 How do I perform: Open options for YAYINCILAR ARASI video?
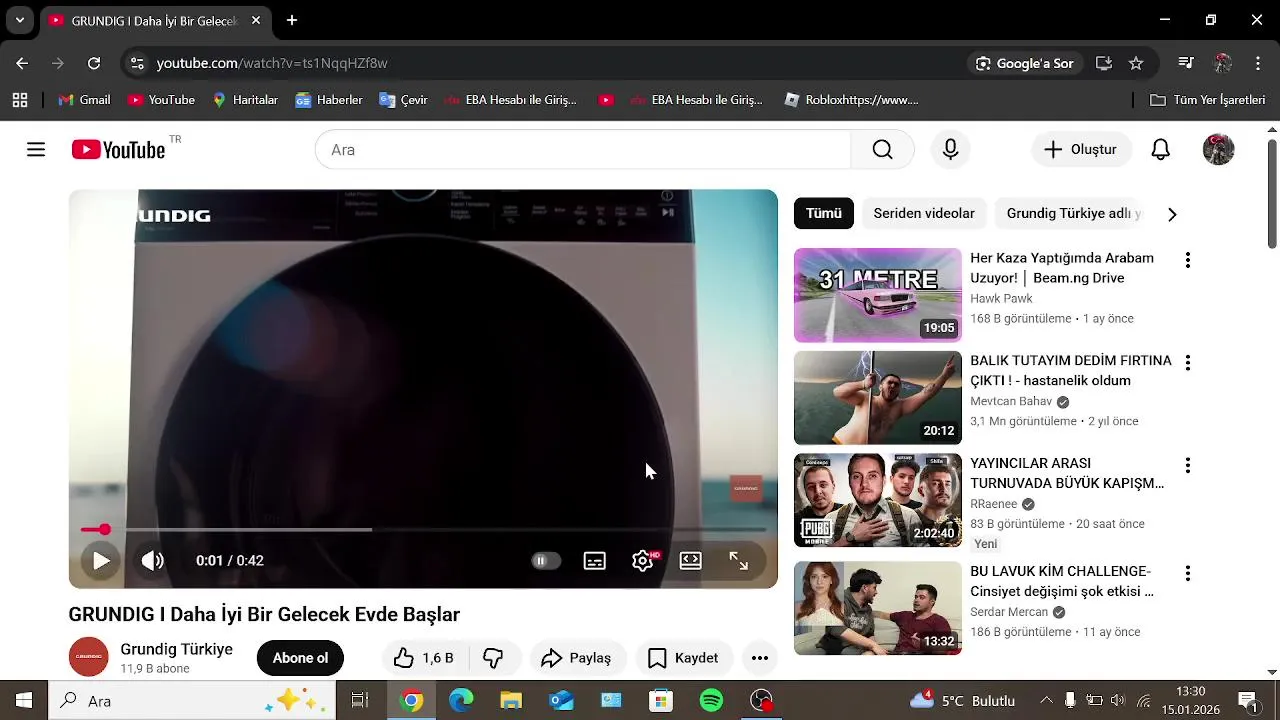click(x=1188, y=466)
